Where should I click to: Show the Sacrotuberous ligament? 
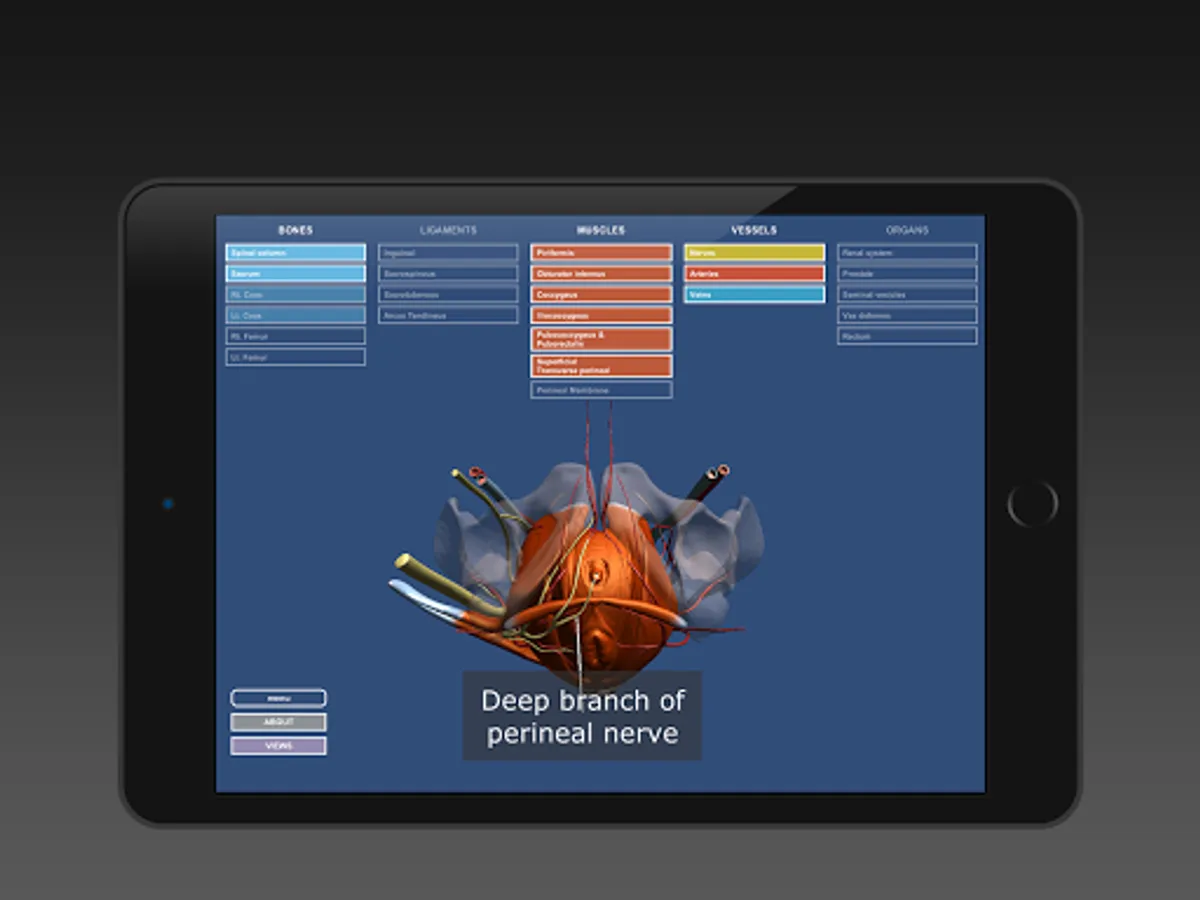(447, 294)
